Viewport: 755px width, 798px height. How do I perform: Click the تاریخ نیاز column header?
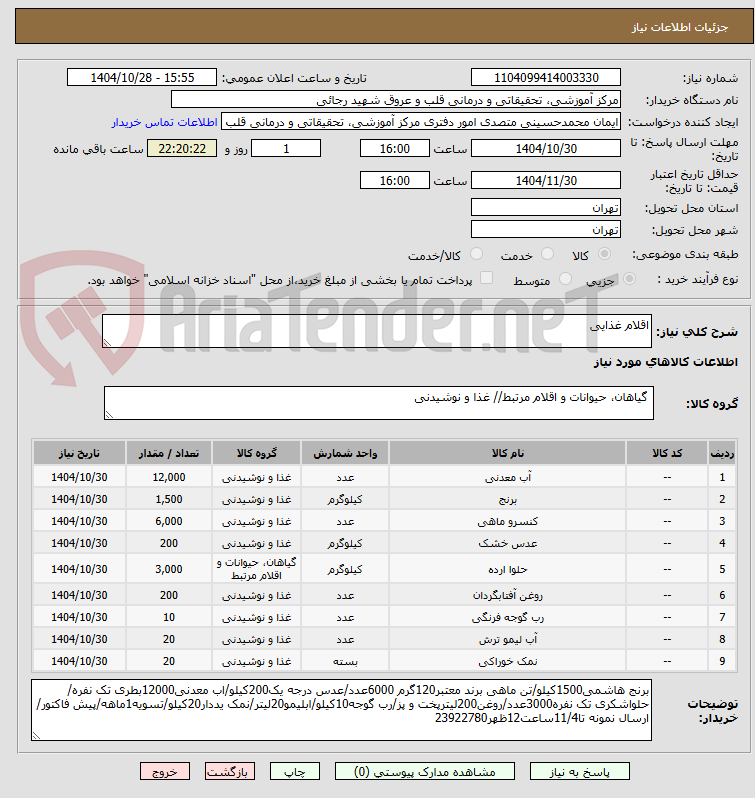click(79, 453)
